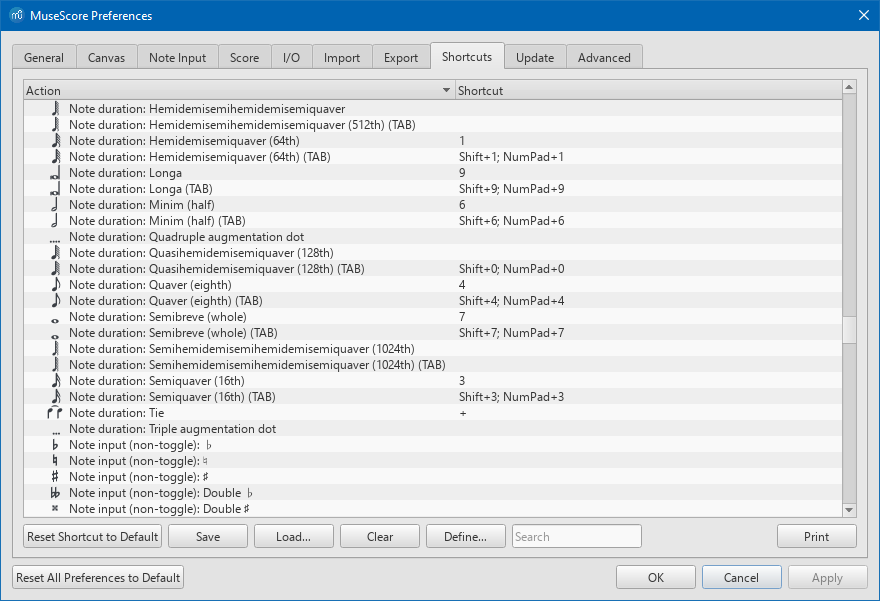Open the Update tab

pos(535,58)
